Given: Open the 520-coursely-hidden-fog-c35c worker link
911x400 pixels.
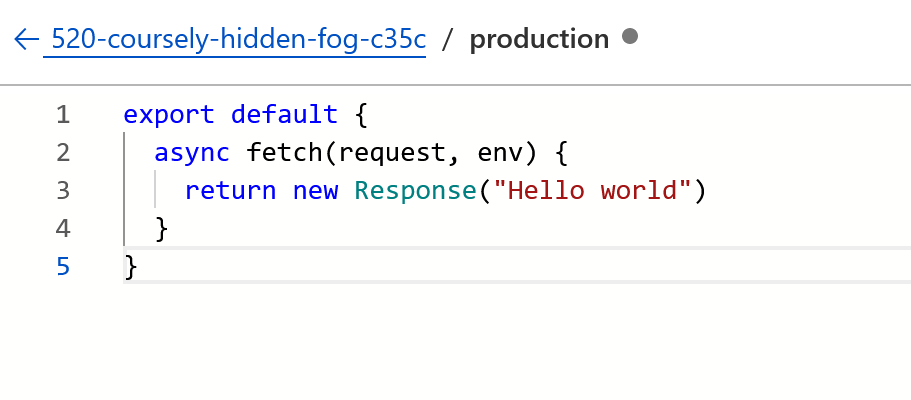Looking at the screenshot, I should click(x=239, y=40).
